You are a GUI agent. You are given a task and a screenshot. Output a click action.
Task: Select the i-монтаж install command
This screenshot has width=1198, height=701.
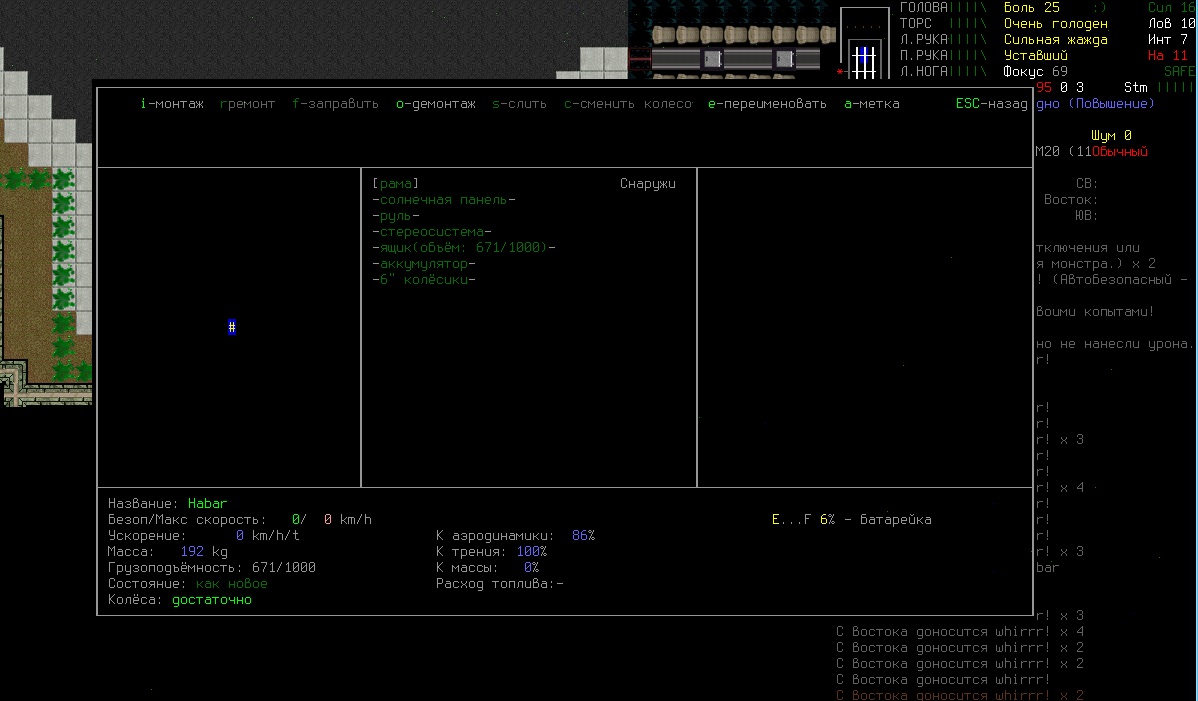[172, 104]
